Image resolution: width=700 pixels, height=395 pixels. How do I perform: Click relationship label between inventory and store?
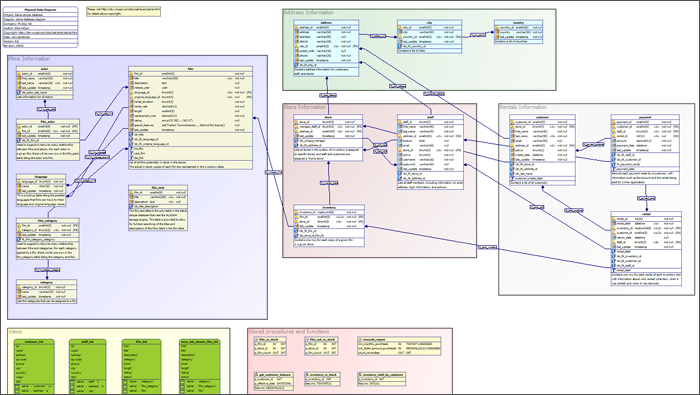(x=329, y=183)
